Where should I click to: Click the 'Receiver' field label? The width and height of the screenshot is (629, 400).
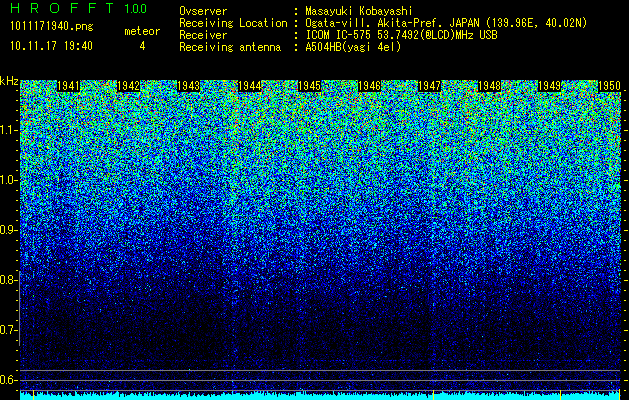tap(203, 35)
